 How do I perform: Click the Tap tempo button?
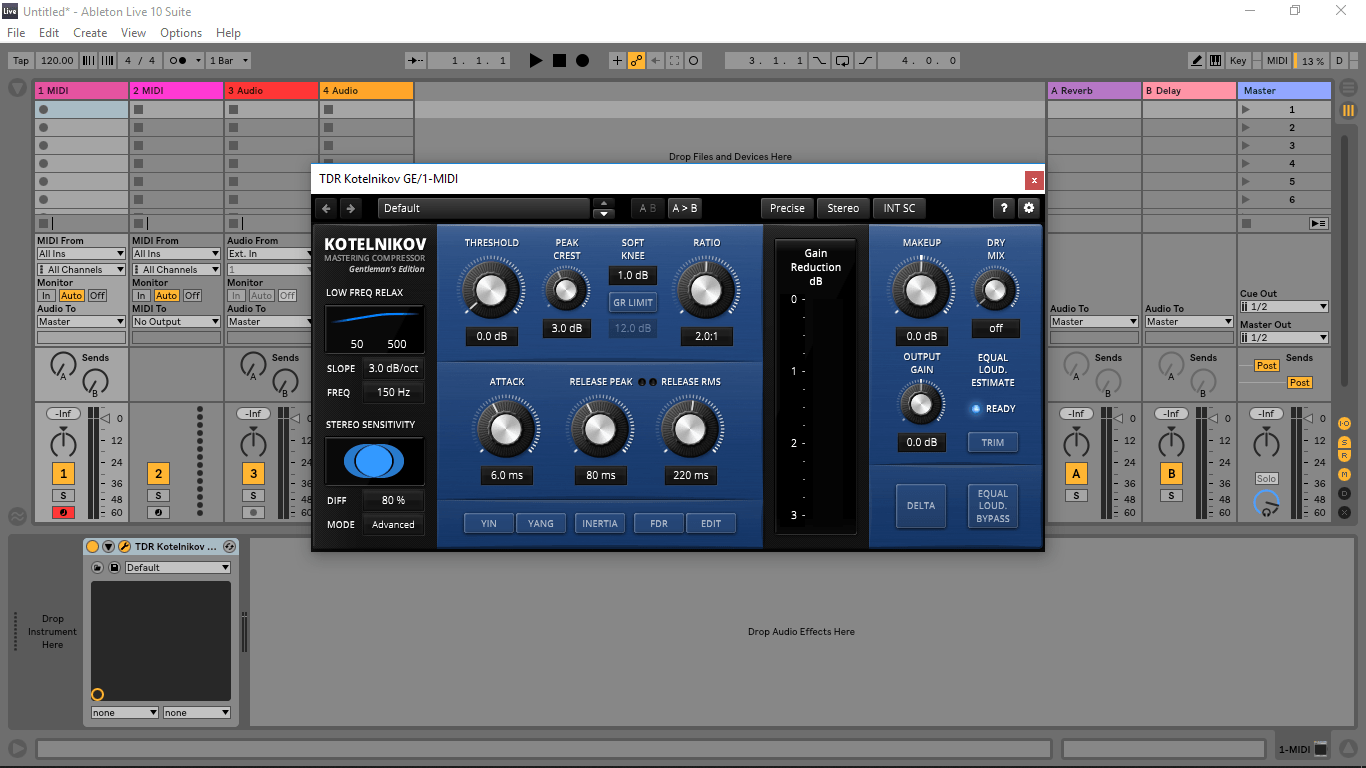click(x=21, y=61)
